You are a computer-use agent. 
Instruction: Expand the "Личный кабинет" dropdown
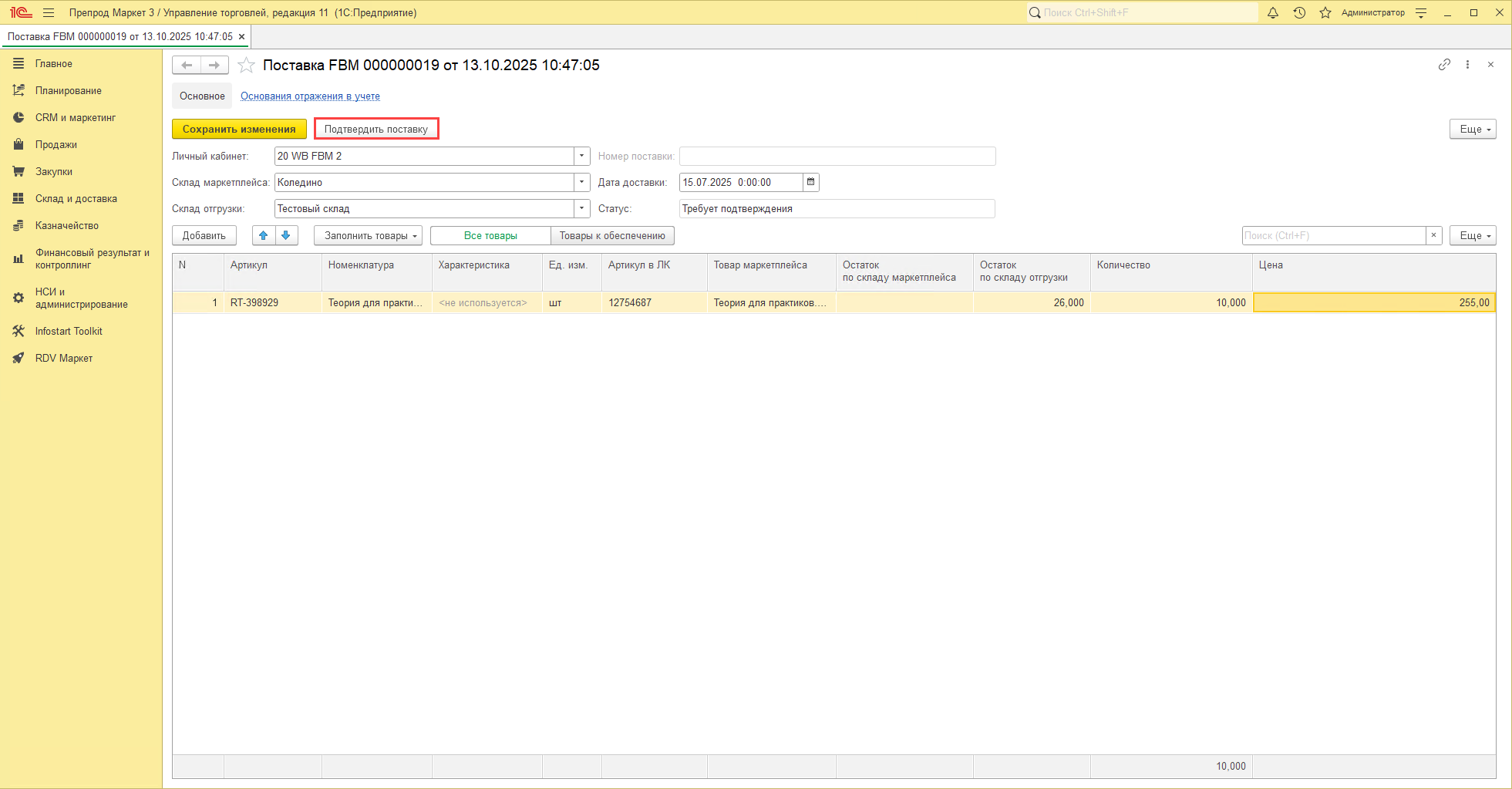pyautogui.click(x=582, y=157)
